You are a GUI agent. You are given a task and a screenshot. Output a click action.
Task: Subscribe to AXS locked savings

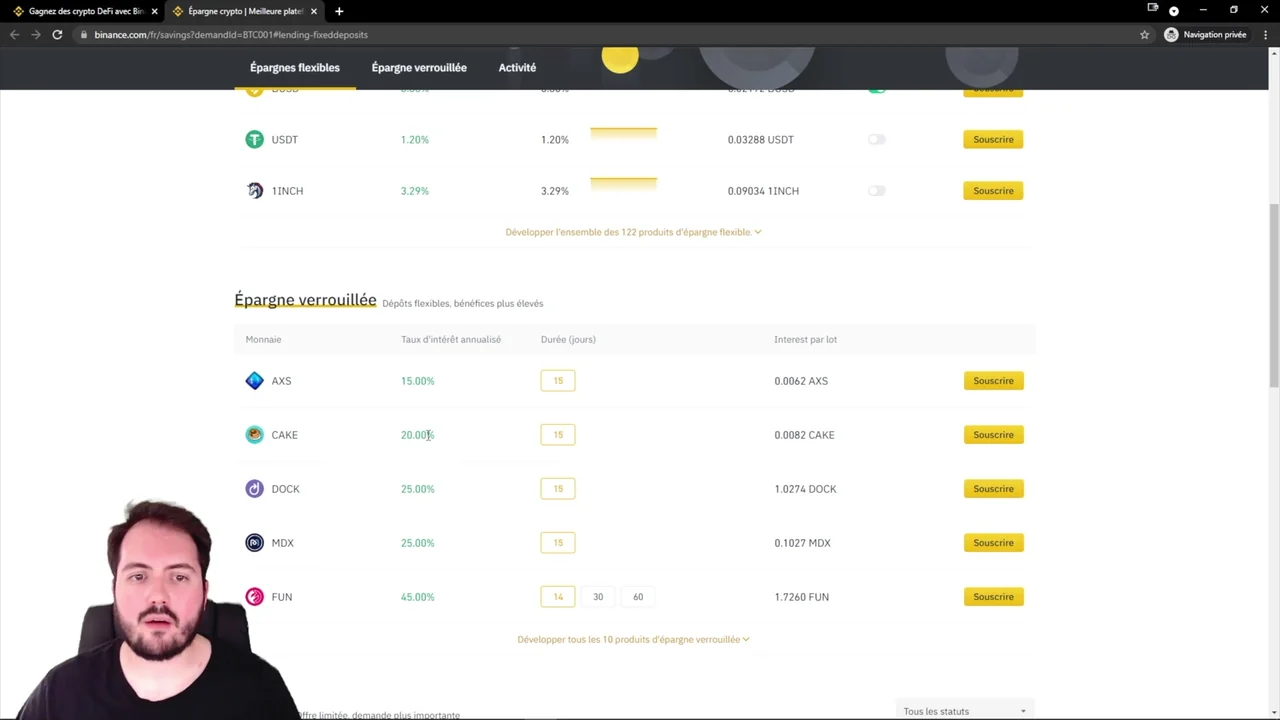993,380
